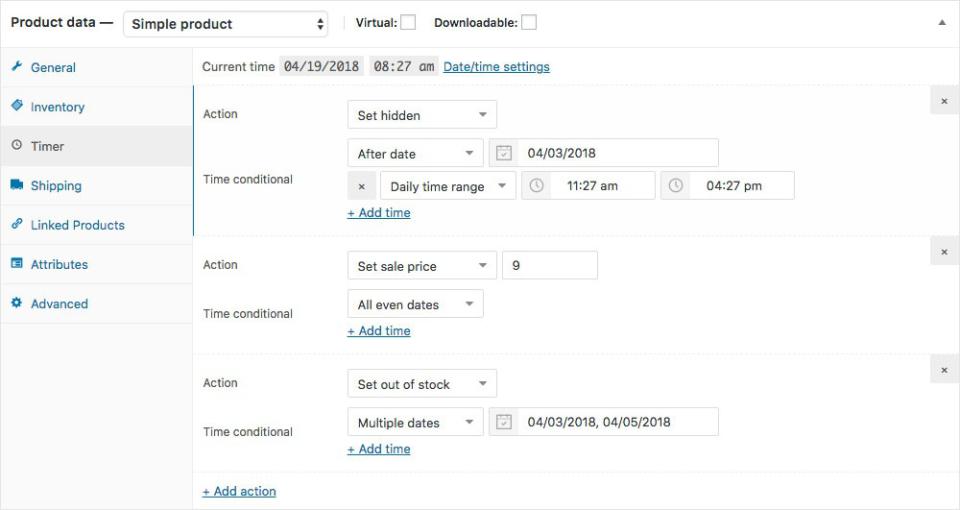Switch to the Inventory tab
This screenshot has width=960, height=510.
[x=57, y=107]
